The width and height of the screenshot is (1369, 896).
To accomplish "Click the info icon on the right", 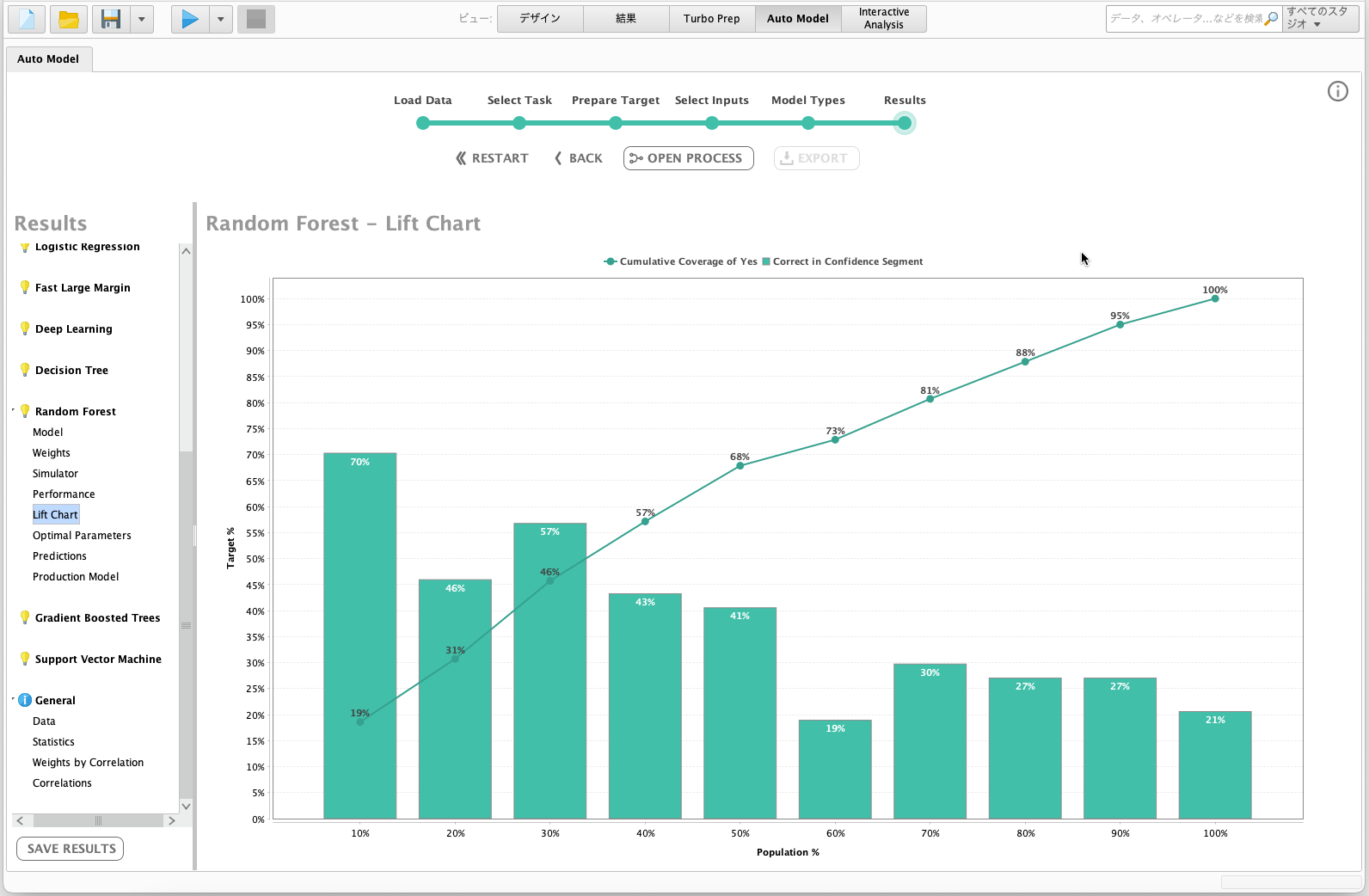I will pyautogui.click(x=1338, y=91).
